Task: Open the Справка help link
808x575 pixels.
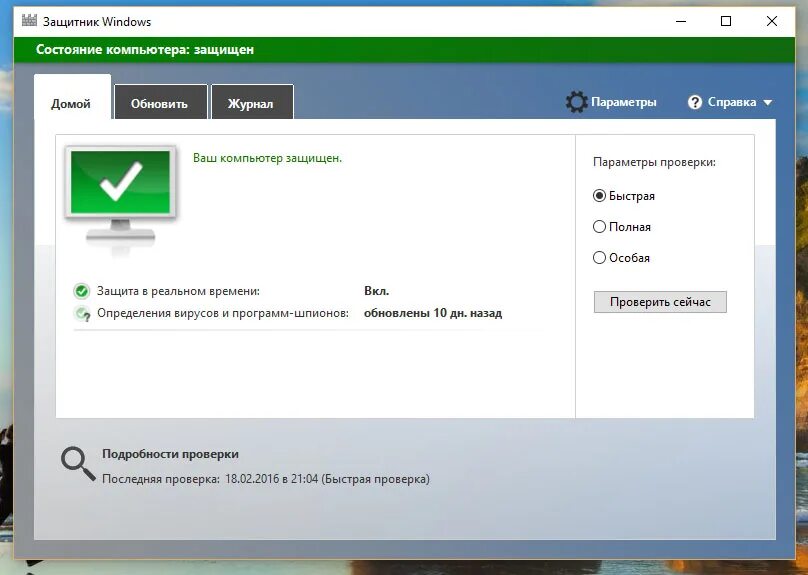Action: (732, 102)
